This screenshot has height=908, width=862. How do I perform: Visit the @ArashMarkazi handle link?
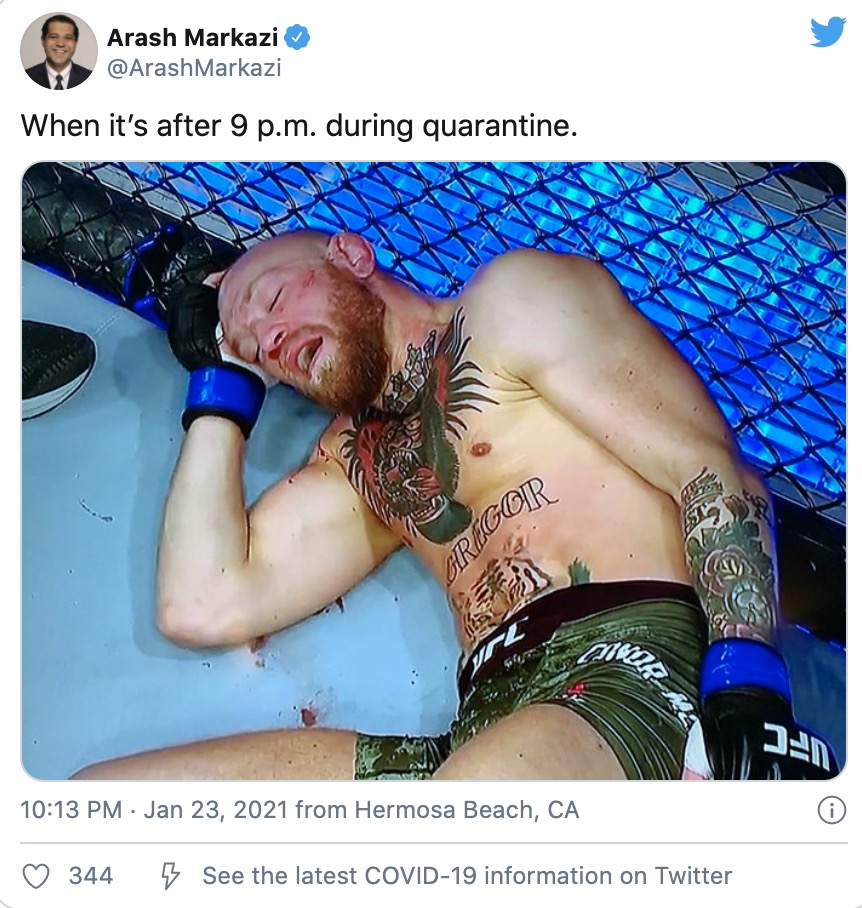[x=193, y=68]
